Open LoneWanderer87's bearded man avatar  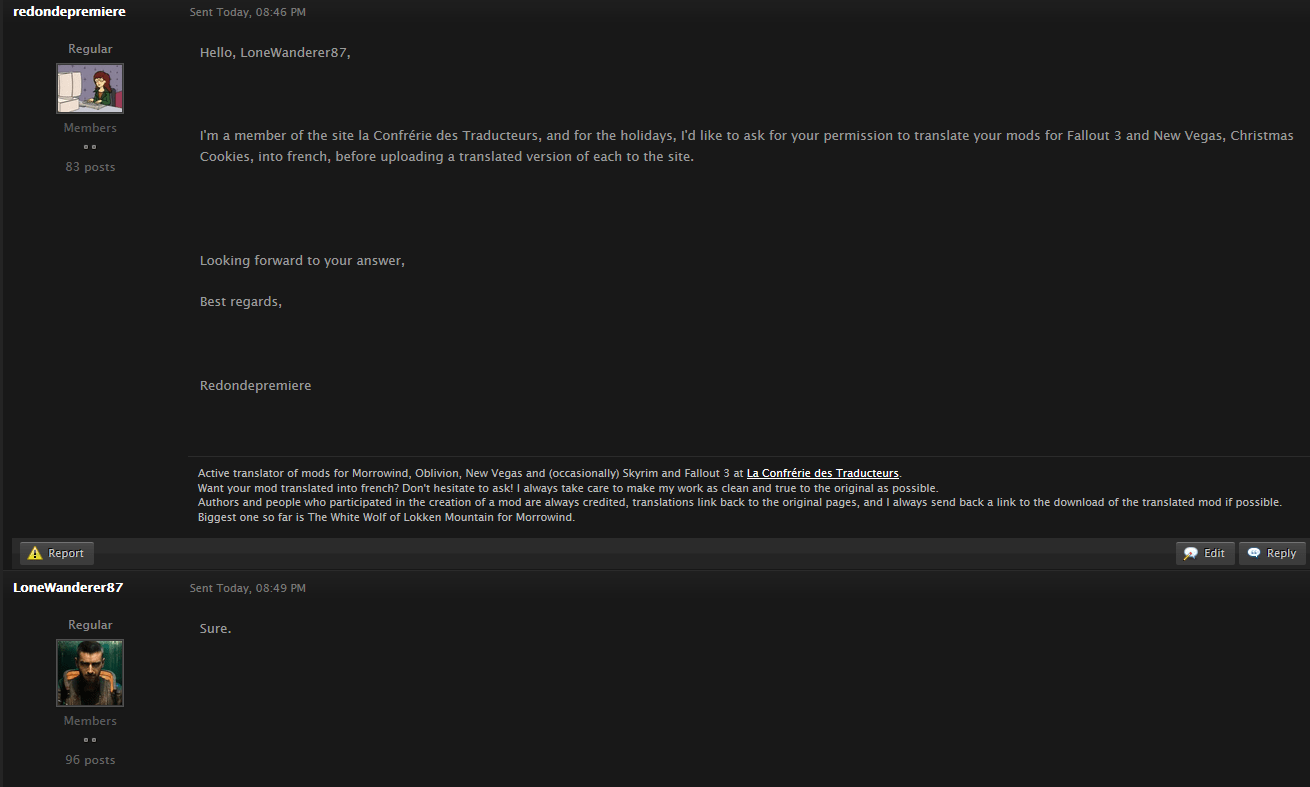click(90, 673)
